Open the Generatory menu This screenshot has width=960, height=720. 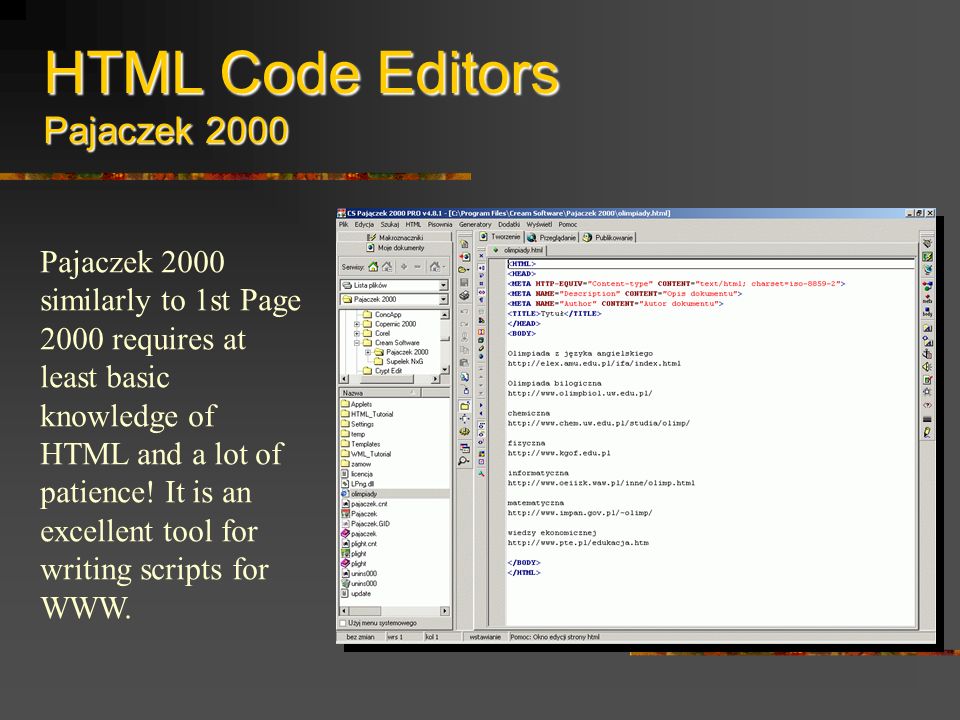point(475,225)
